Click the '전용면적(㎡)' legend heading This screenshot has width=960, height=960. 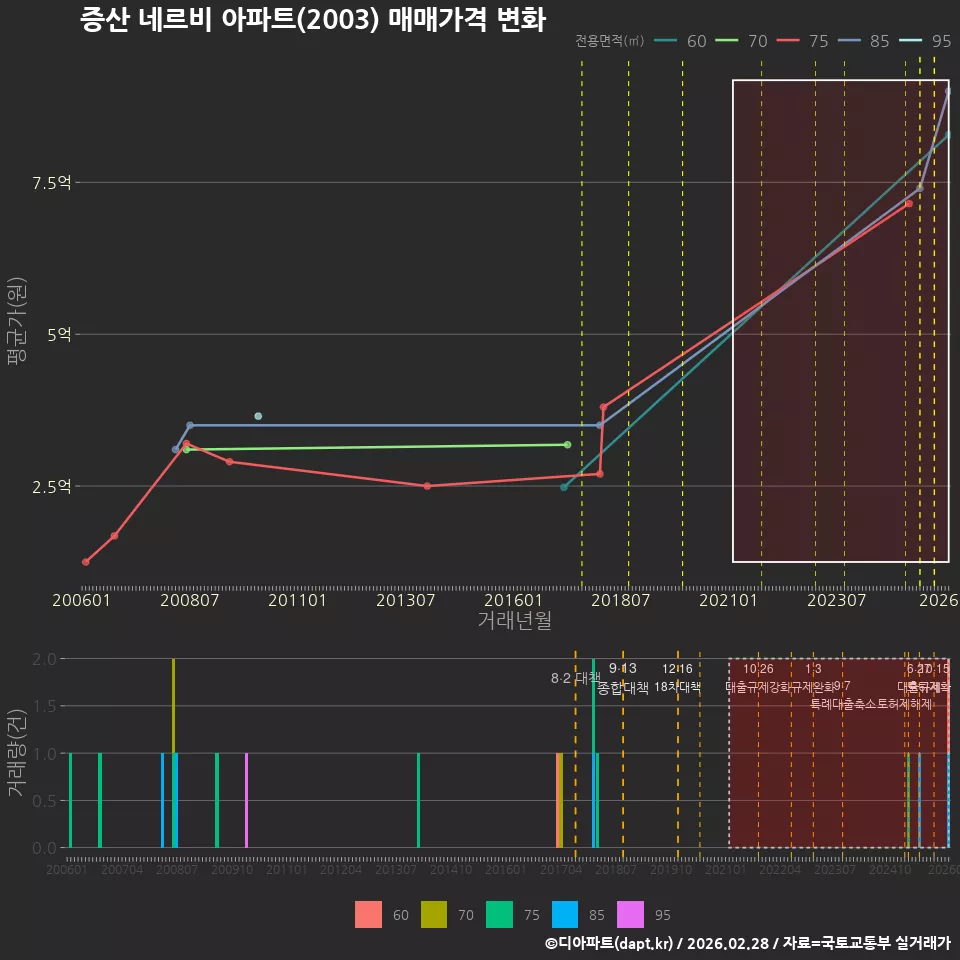click(x=609, y=40)
